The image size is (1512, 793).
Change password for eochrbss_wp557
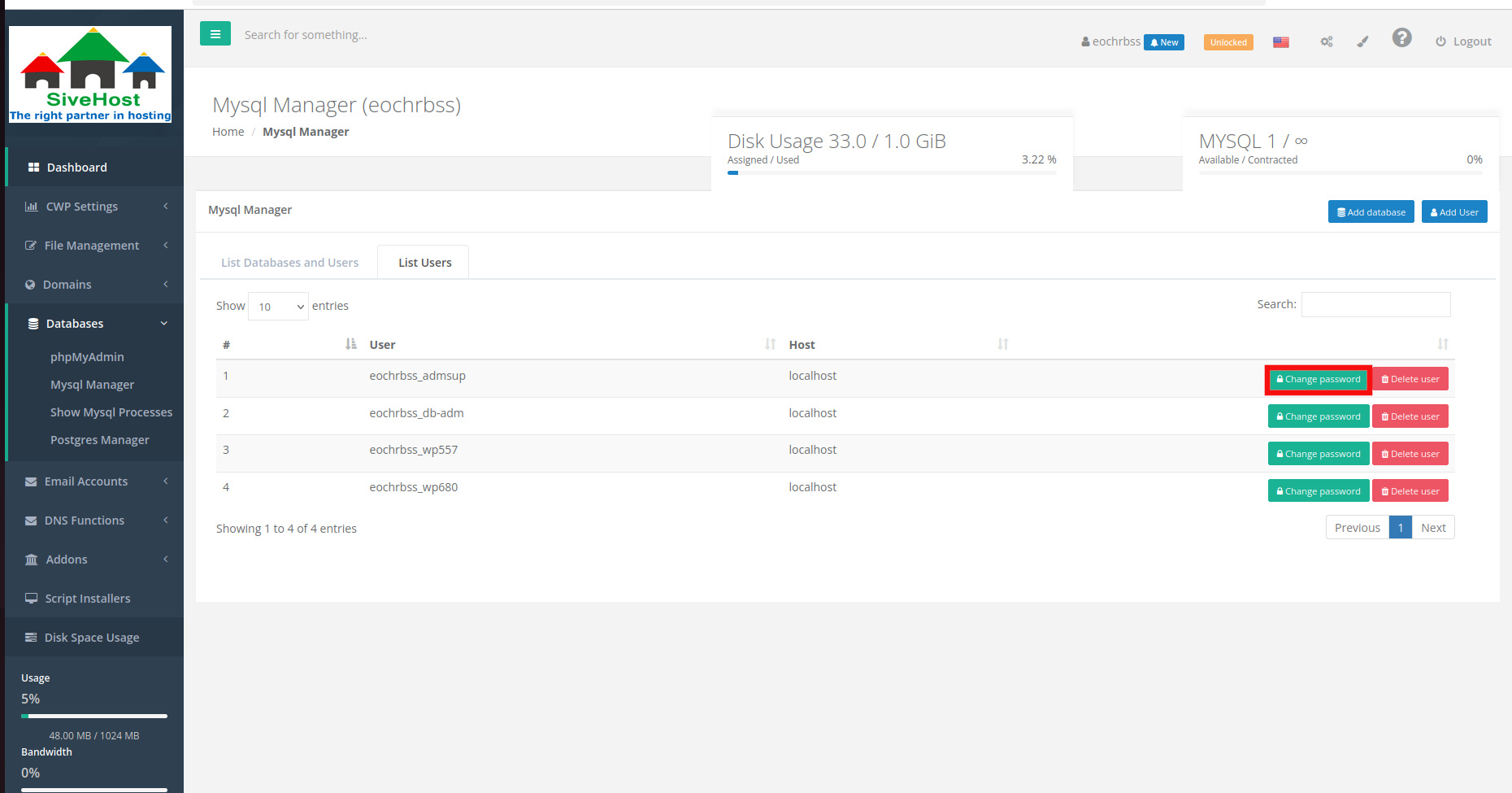[1319, 454]
